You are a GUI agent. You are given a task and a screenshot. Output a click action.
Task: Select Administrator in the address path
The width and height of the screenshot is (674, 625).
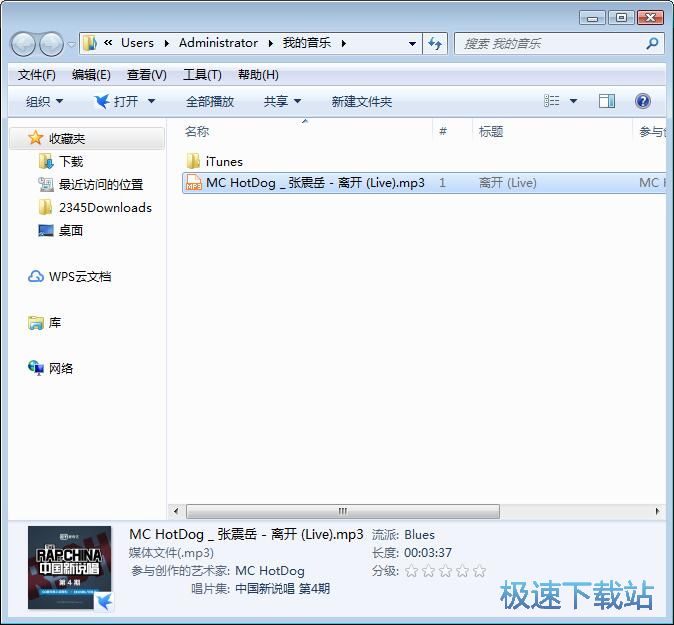tap(218, 43)
